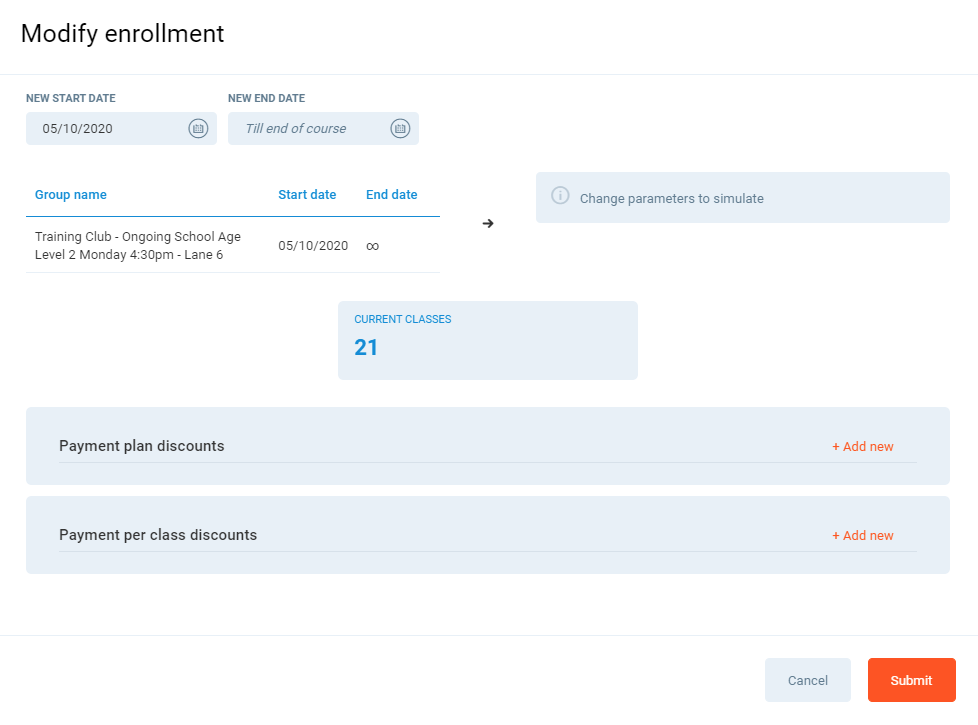The image size is (978, 725).
Task: Click the info icon in the simulate notice
Action: (560, 196)
